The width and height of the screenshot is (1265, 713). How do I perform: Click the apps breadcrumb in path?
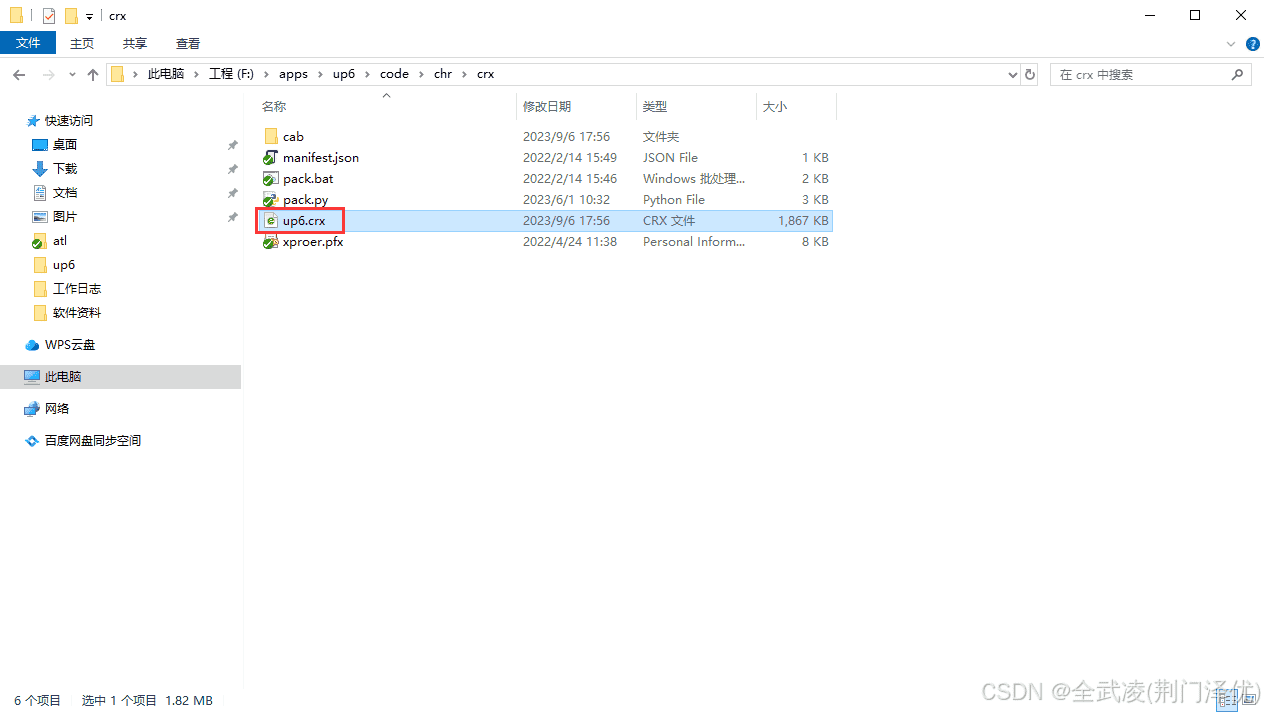(293, 74)
